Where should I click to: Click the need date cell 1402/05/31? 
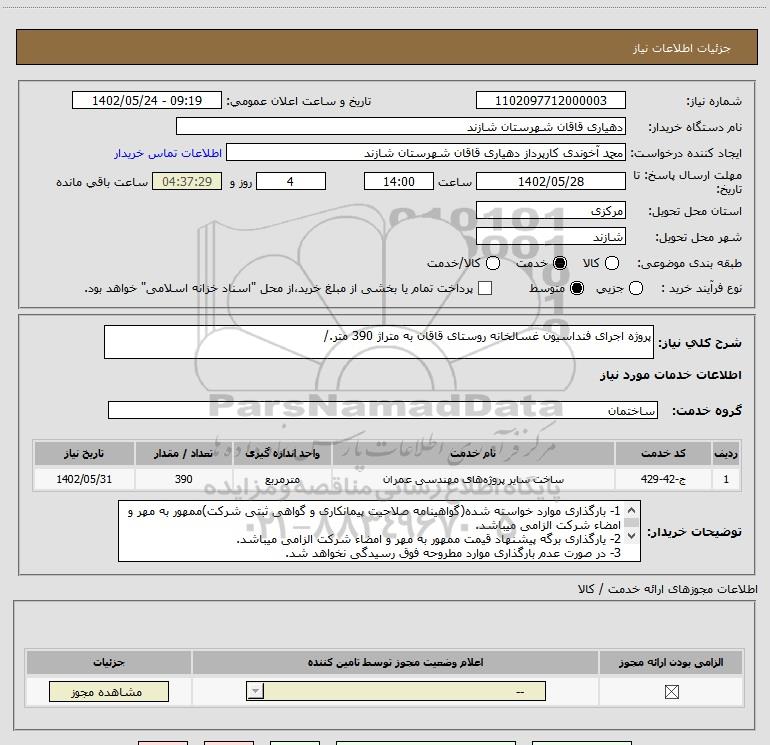click(x=84, y=479)
